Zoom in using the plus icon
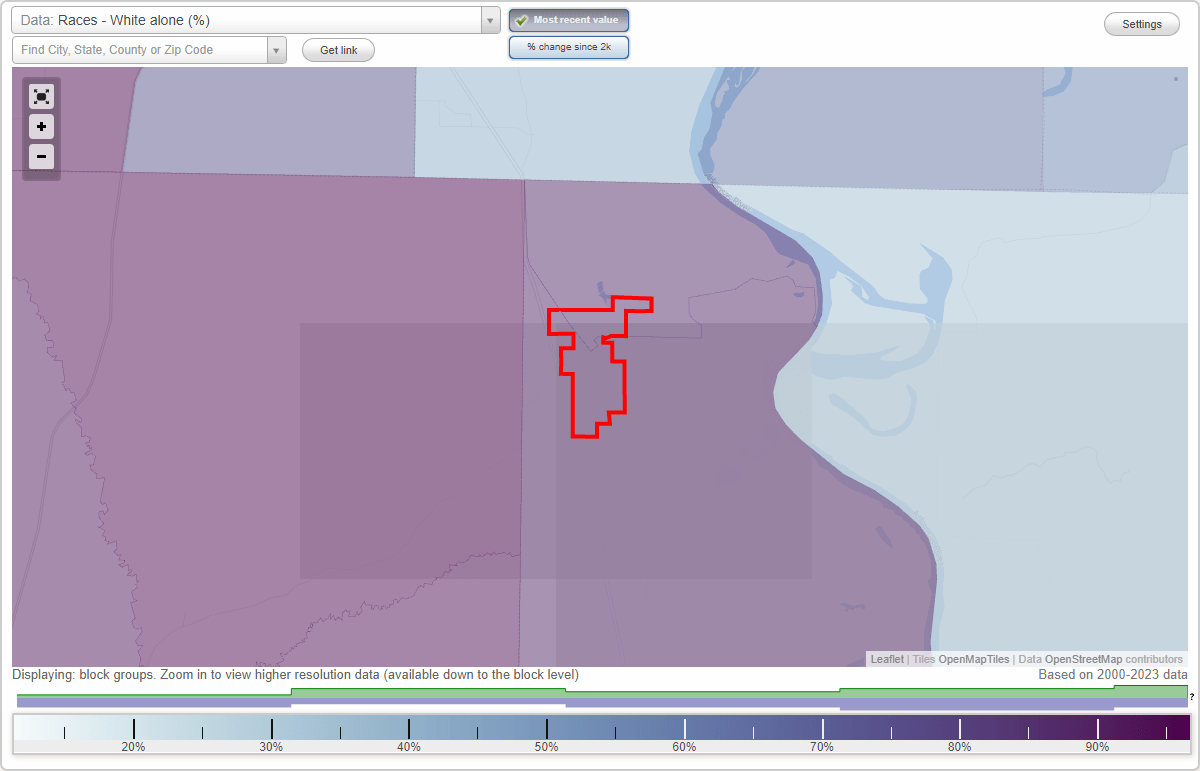The height and width of the screenshot is (771, 1200). [41, 126]
